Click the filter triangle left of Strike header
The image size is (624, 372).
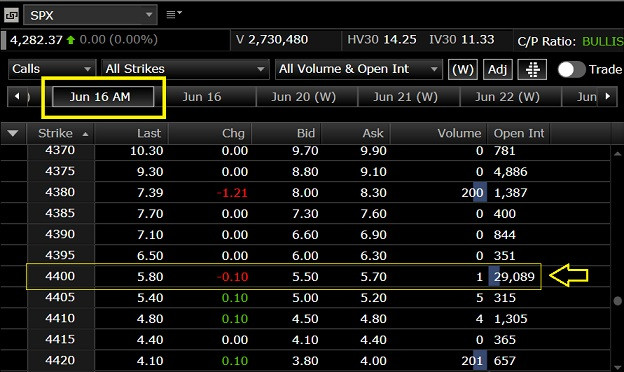coord(13,133)
